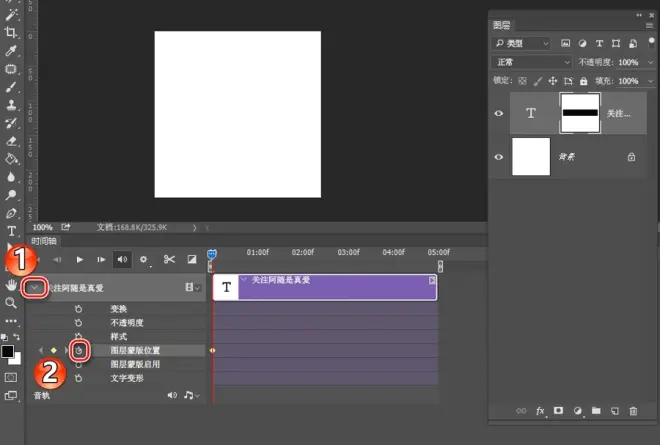The height and width of the screenshot is (445, 660).
Task: Hide the text layer using eye icon
Action: coord(499,113)
